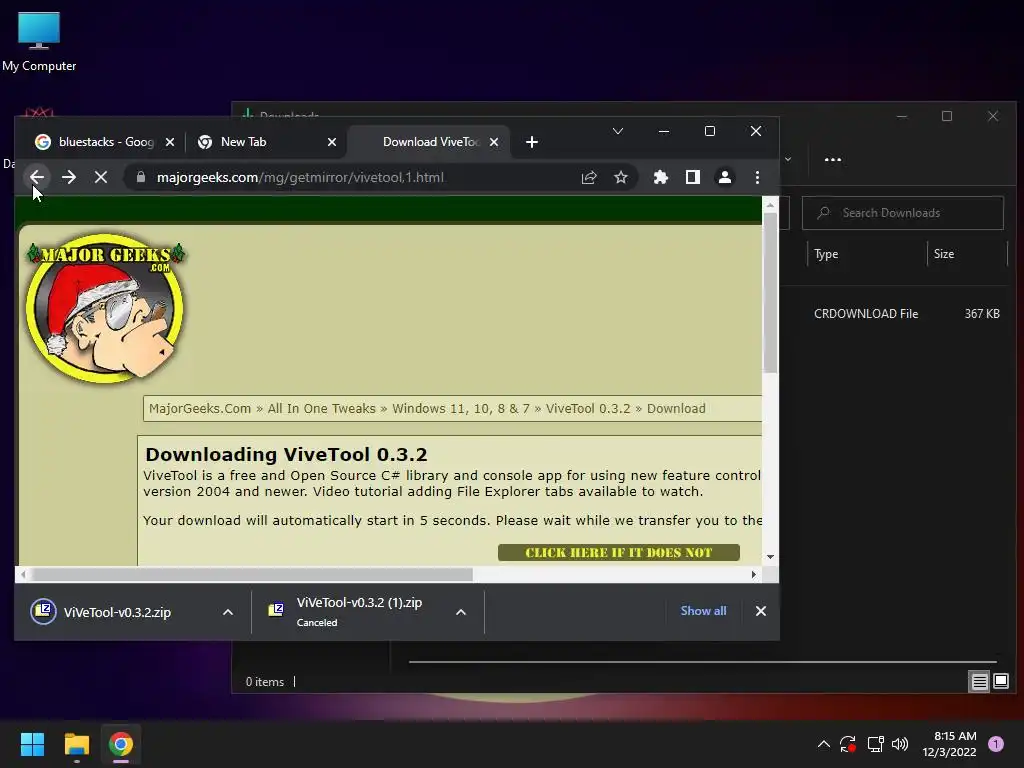
Task: Open a new tab with the plus button
Action: [x=532, y=142]
